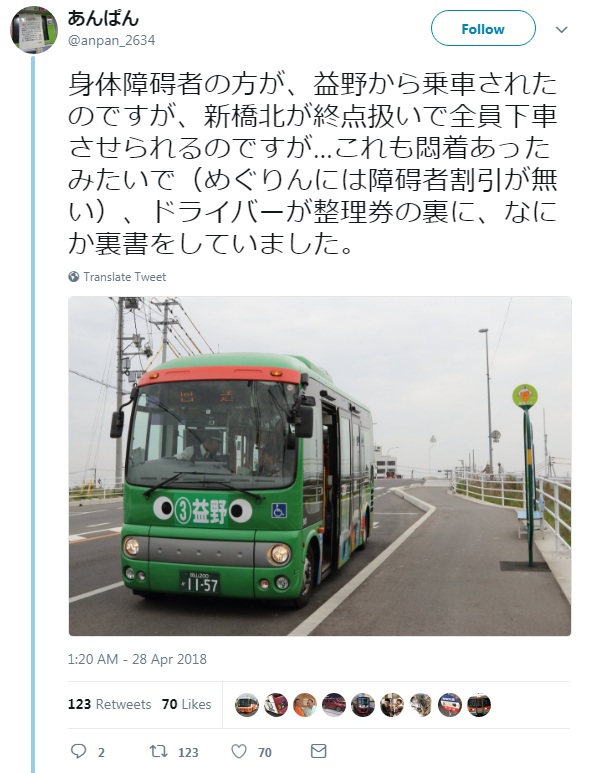Click the globe icon beside Translate Tweet
Image resolution: width=592 pixels, height=773 pixels.
click(74, 277)
